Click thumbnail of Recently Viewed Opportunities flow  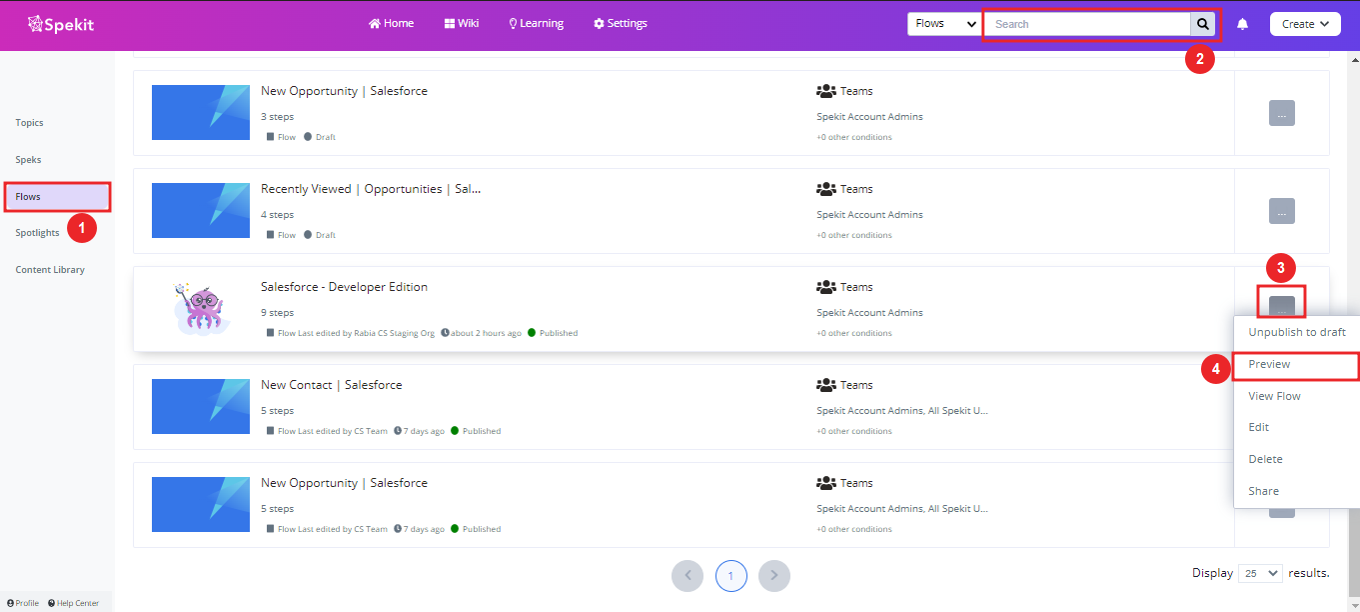[201, 210]
